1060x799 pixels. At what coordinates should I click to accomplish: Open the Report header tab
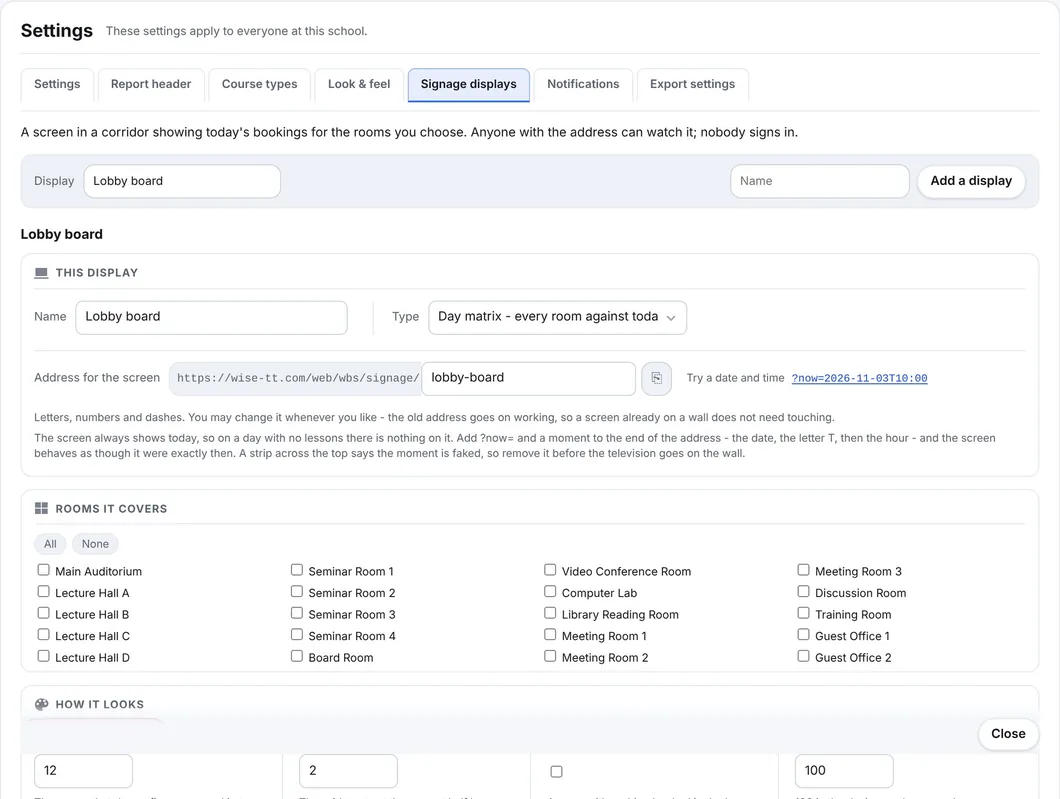pyautogui.click(x=151, y=84)
